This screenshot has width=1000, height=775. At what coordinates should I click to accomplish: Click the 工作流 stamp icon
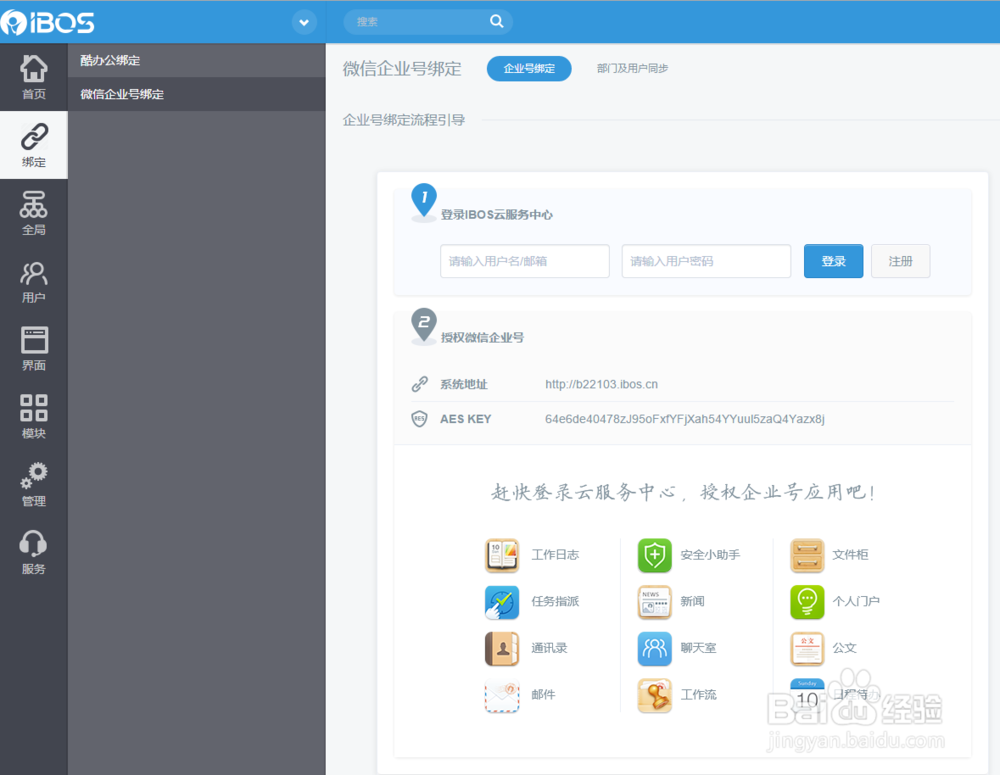654,695
